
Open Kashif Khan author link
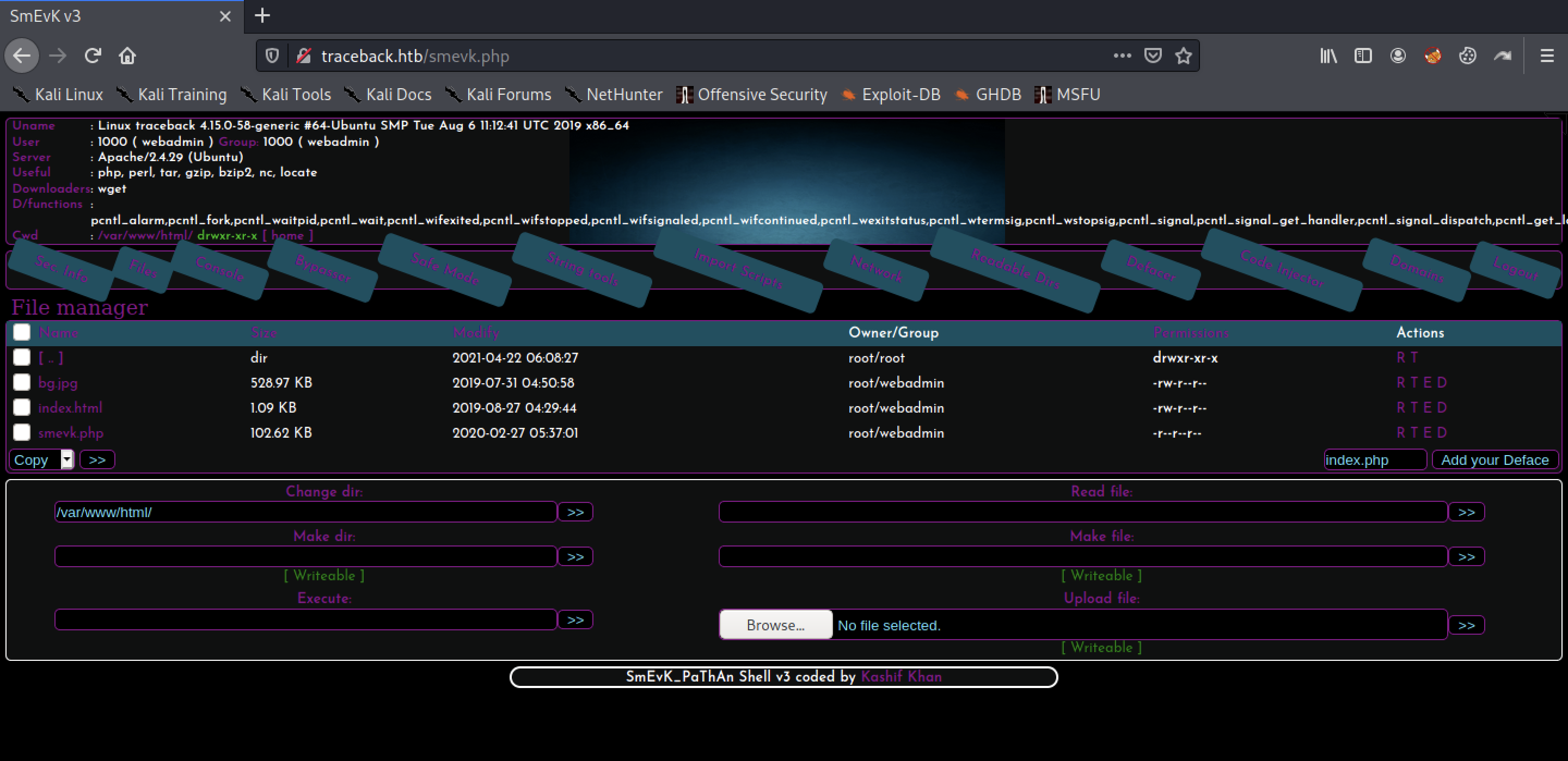pyautogui.click(x=901, y=677)
